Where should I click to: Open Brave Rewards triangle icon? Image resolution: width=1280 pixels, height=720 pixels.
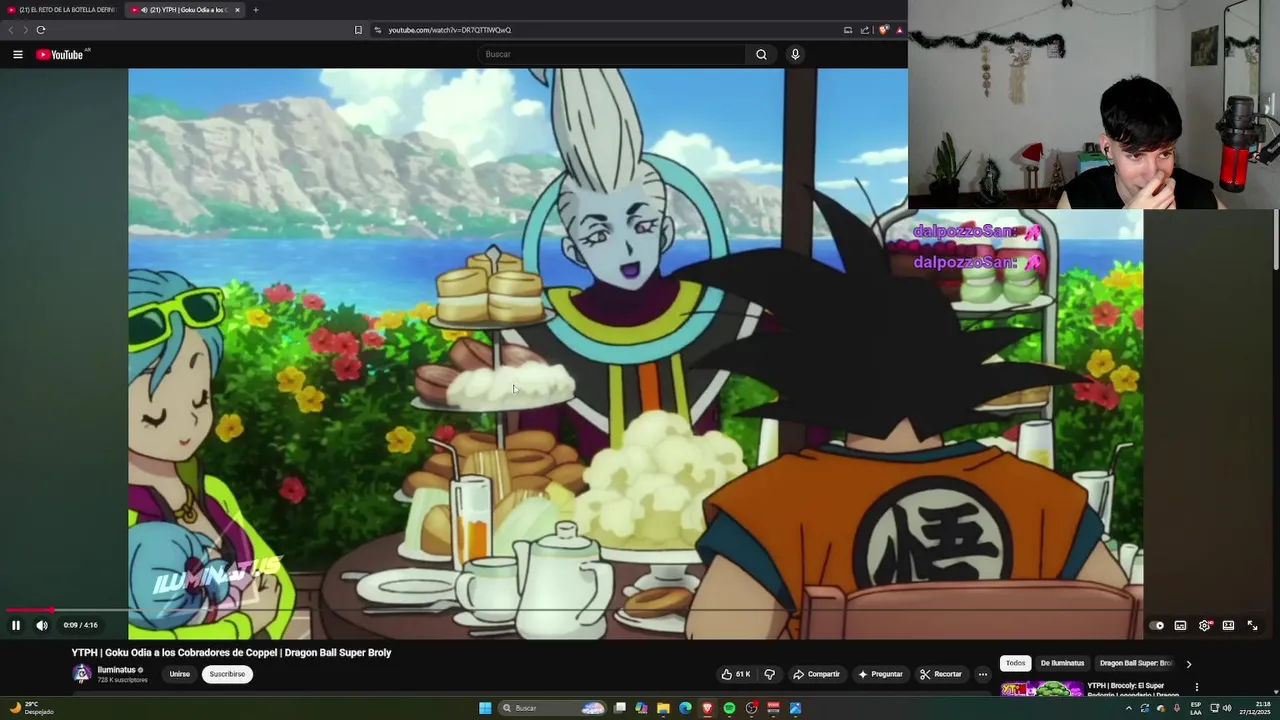click(x=899, y=30)
